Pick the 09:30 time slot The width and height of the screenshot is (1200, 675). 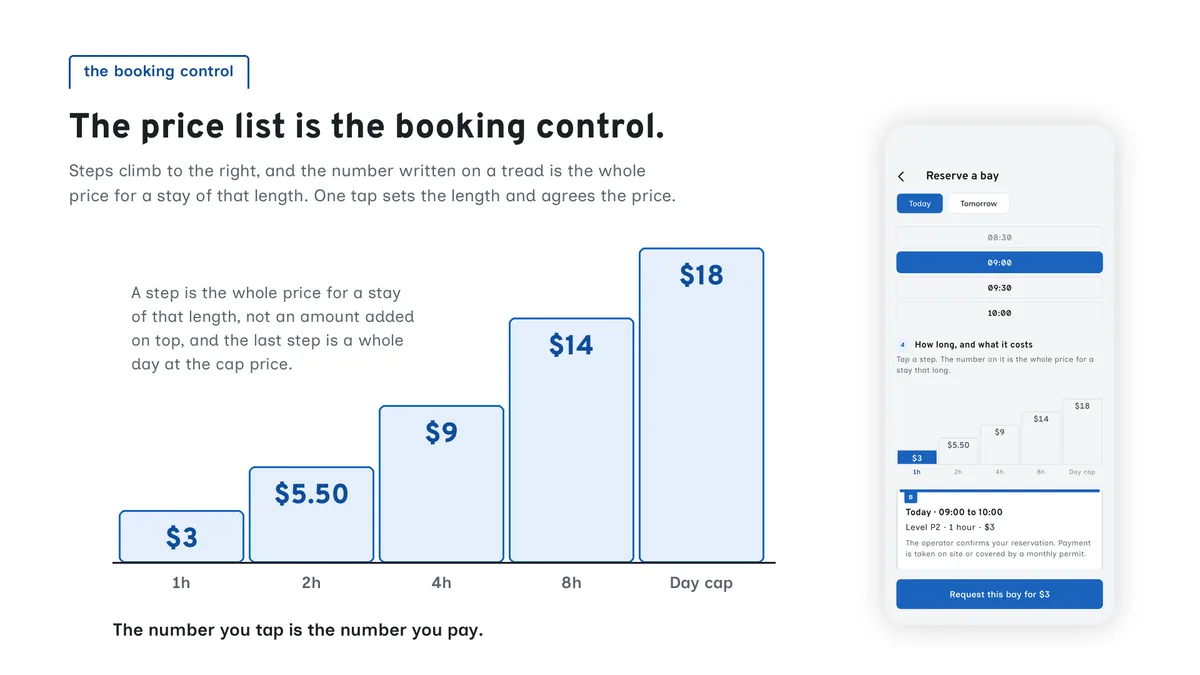coord(999,288)
